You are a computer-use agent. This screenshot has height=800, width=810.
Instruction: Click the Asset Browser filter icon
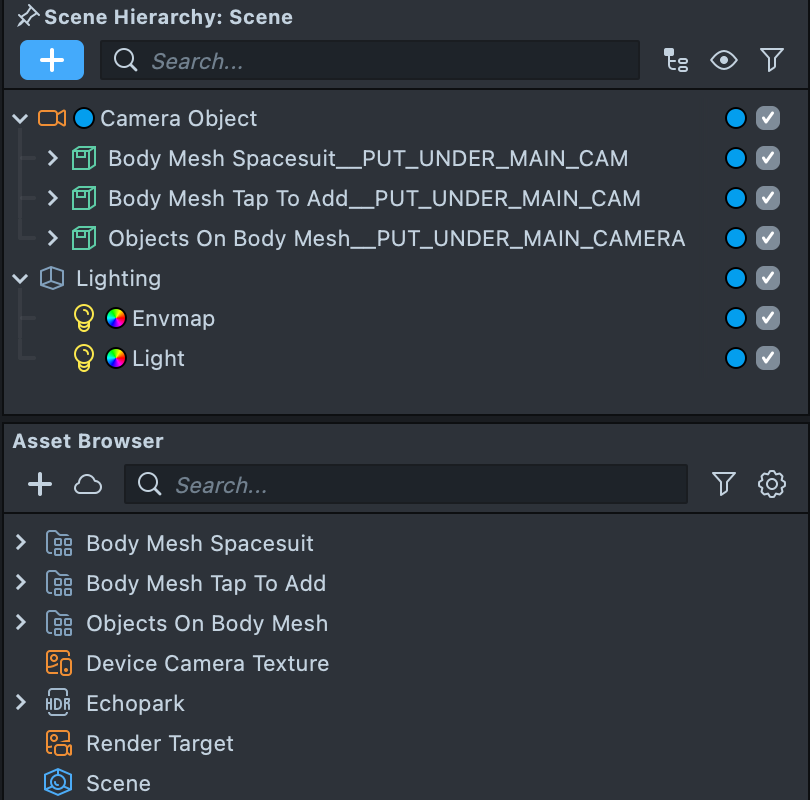coord(723,485)
